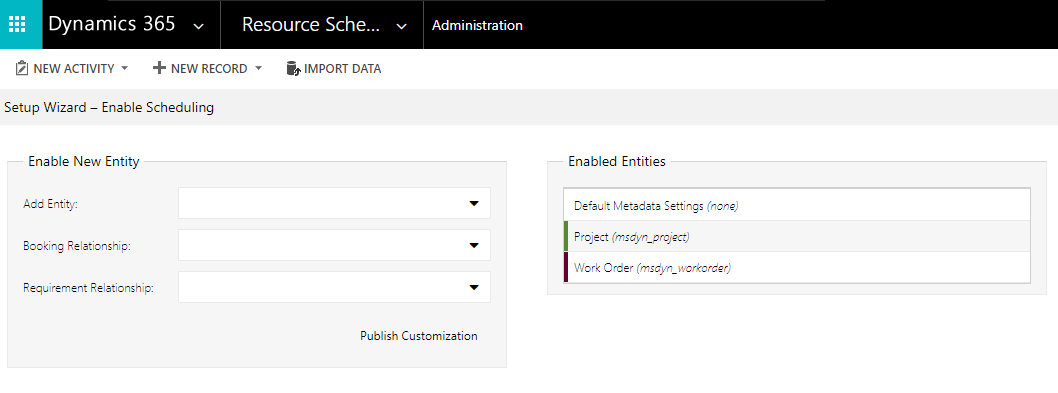The width and height of the screenshot is (1058, 393).
Task: Click the Requirement Relationship label
Action: point(88,288)
